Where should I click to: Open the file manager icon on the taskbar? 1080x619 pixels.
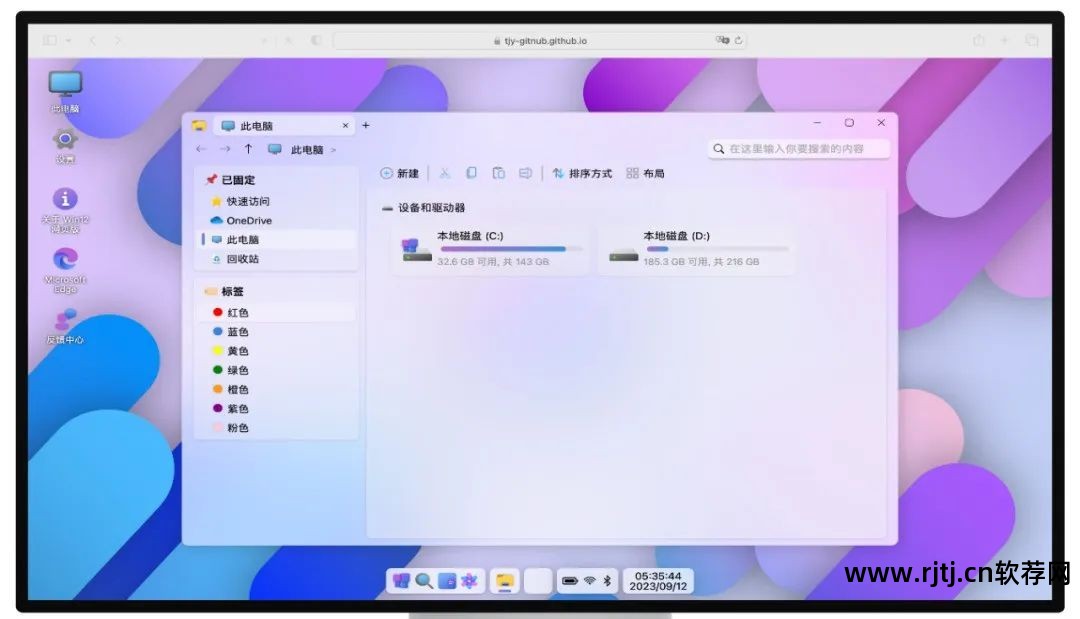[x=506, y=580]
